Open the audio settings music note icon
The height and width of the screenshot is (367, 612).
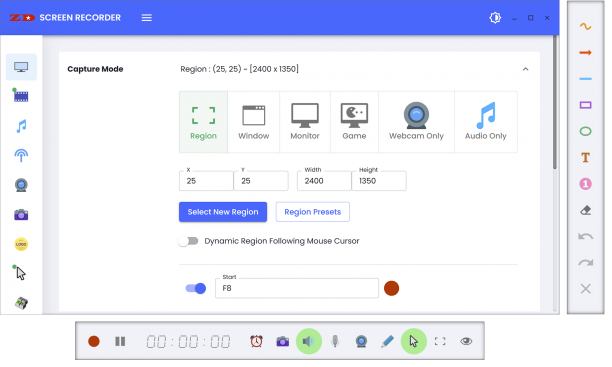tap(21, 126)
